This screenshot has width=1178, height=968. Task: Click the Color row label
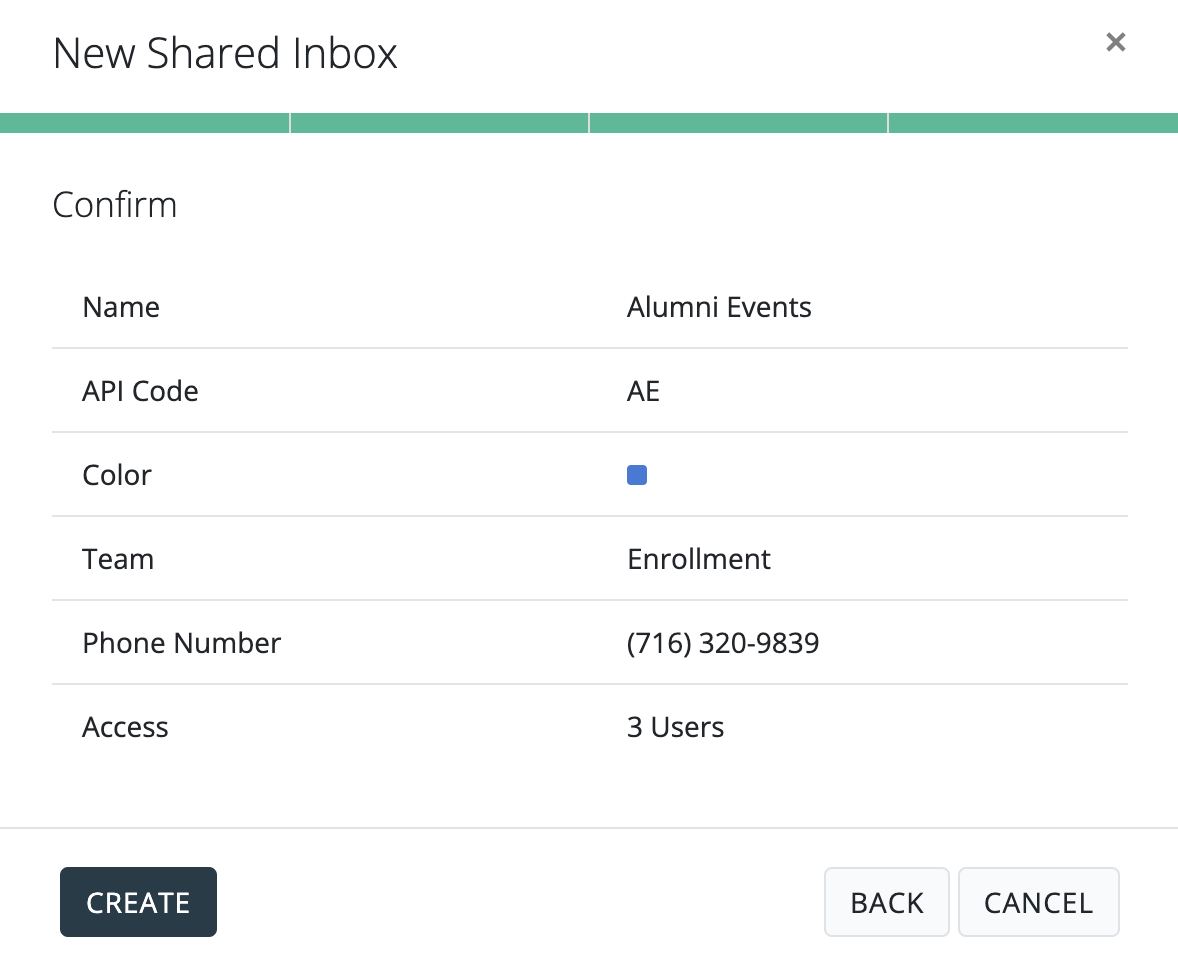click(117, 475)
